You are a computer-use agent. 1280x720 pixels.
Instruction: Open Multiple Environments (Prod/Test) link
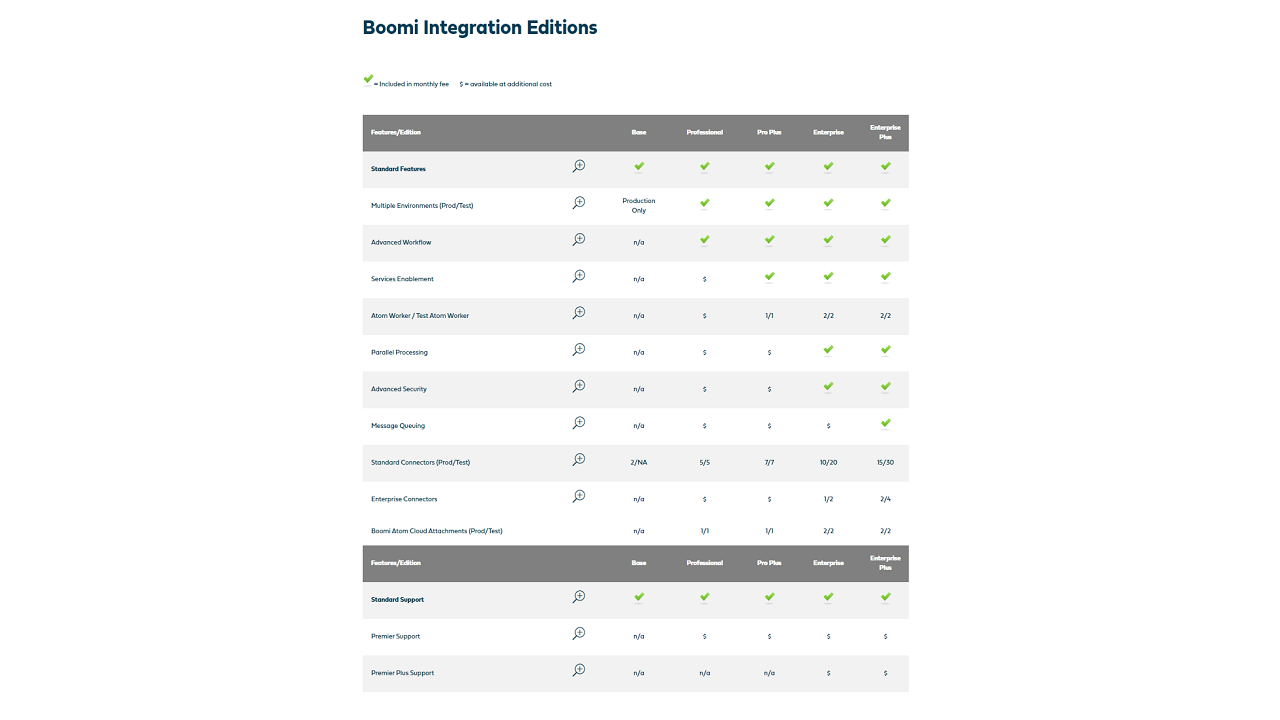tap(422, 206)
